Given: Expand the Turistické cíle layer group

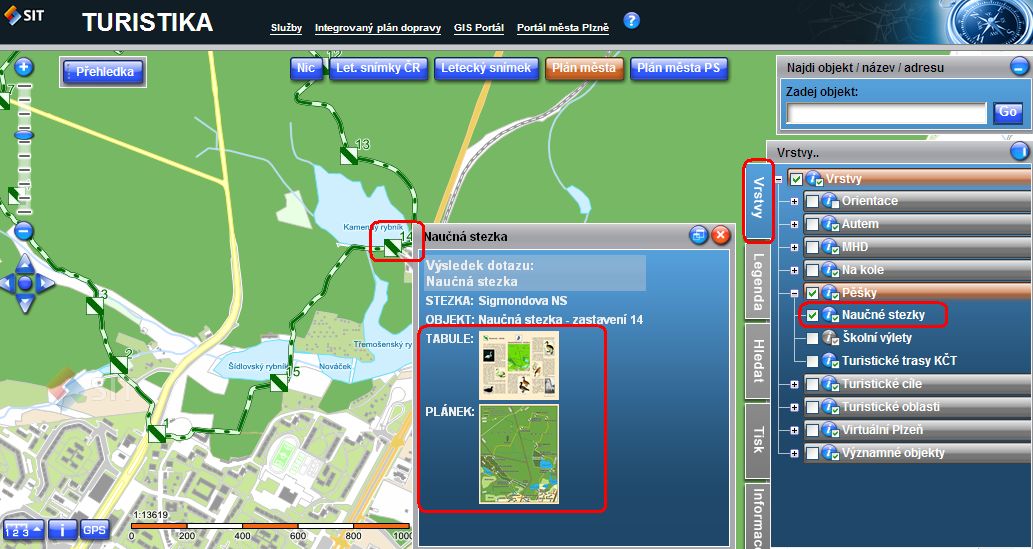Looking at the screenshot, I should click(x=794, y=384).
